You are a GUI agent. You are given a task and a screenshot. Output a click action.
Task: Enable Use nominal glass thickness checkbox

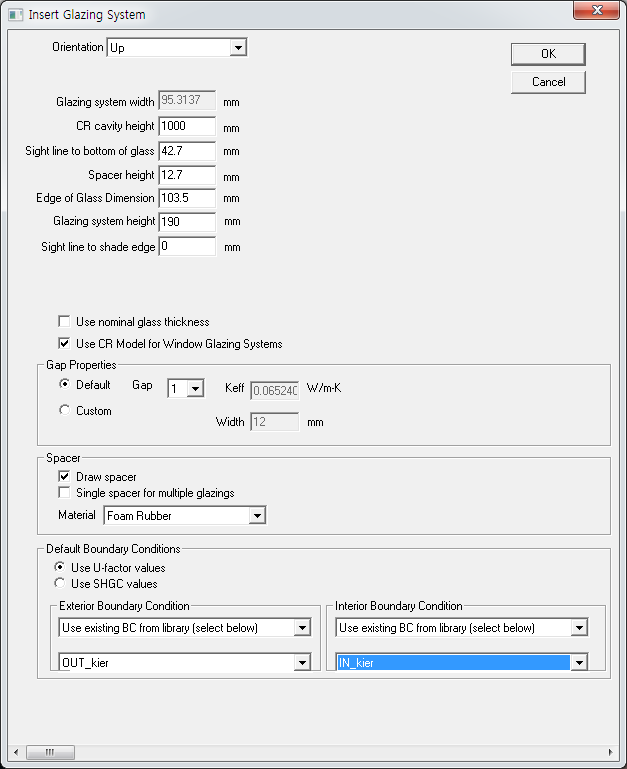65,322
